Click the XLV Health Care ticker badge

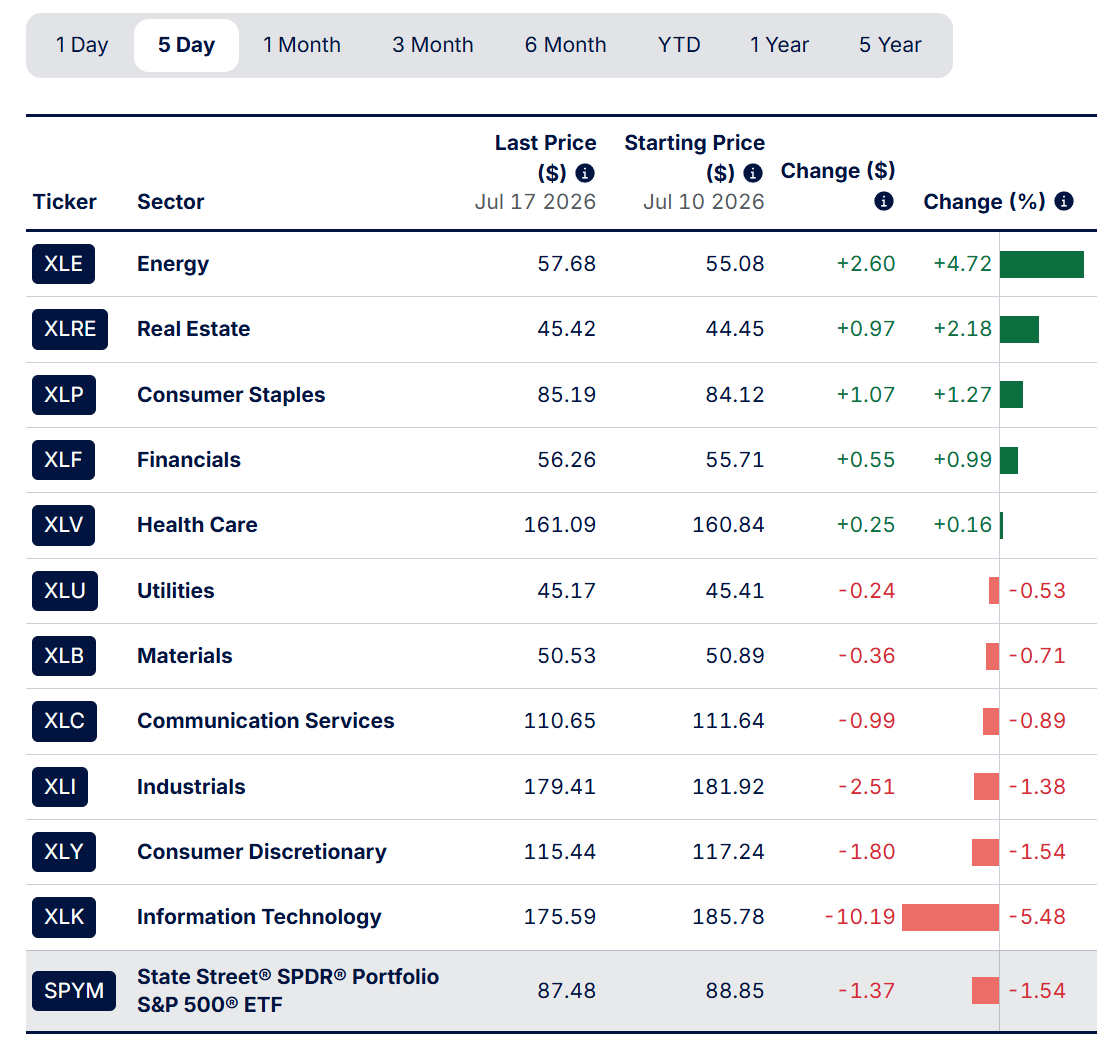63,525
